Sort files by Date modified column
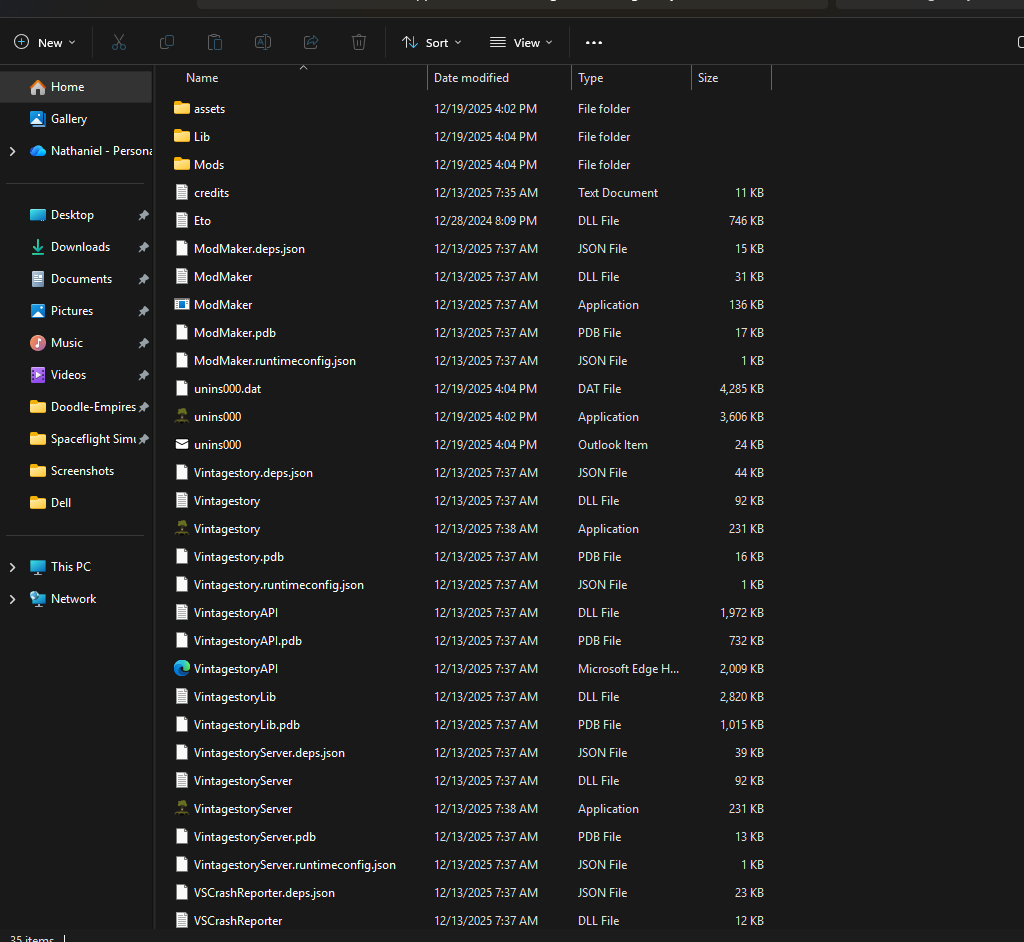 click(471, 78)
